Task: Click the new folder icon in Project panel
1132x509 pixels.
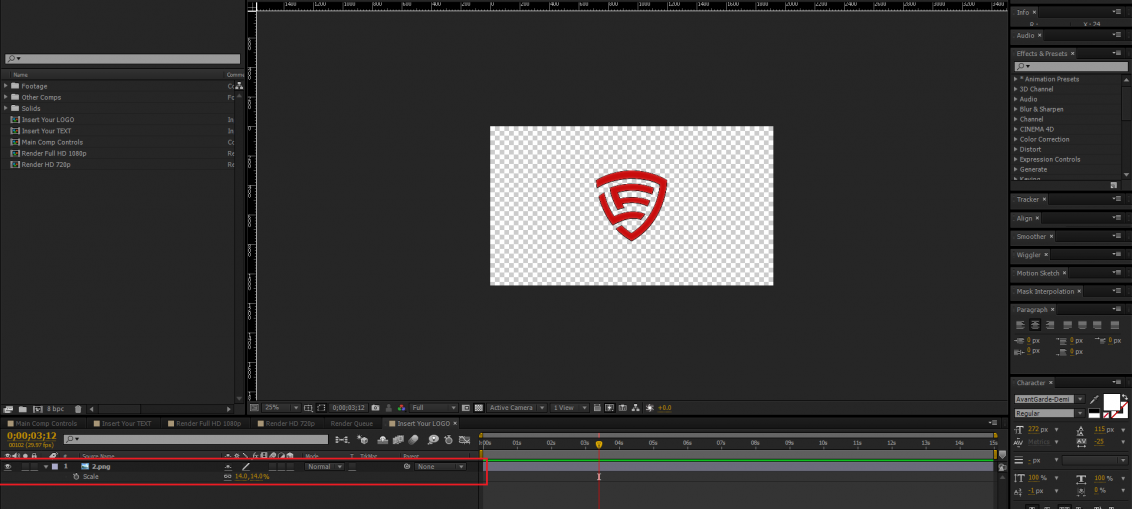Action: click(22, 409)
